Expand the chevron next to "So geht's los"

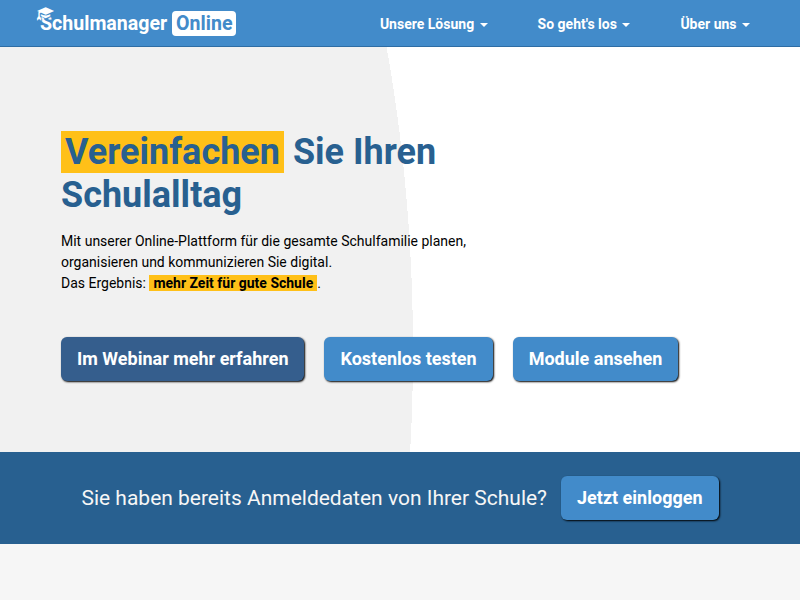click(x=625, y=25)
